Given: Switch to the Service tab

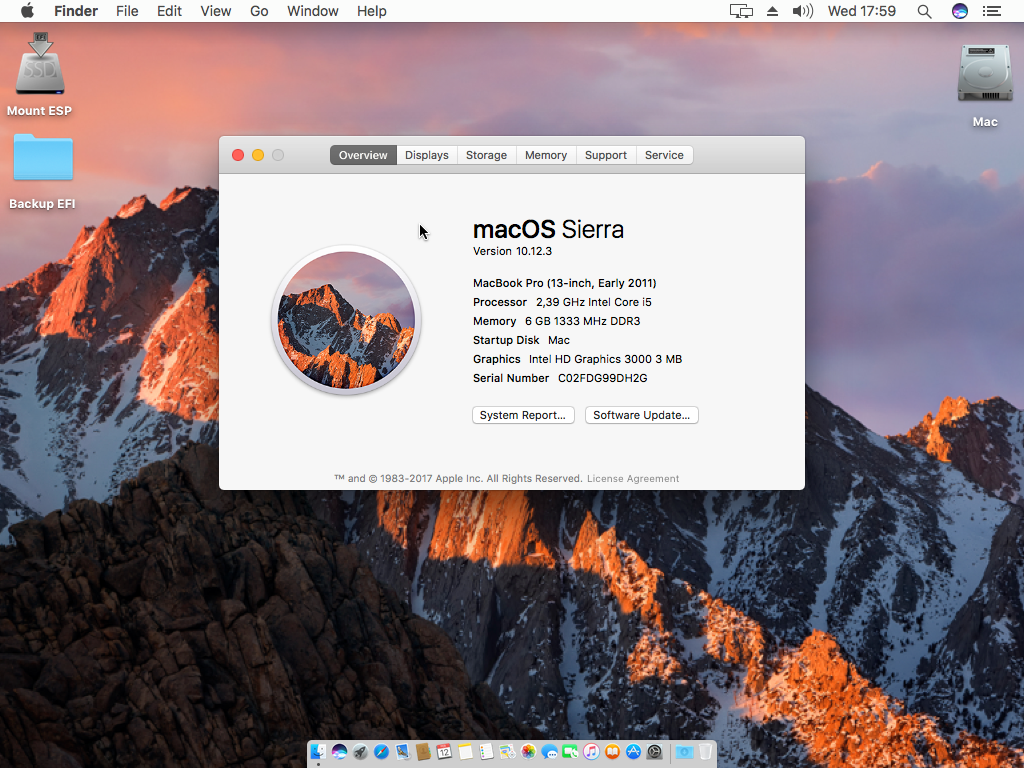Looking at the screenshot, I should pos(664,155).
